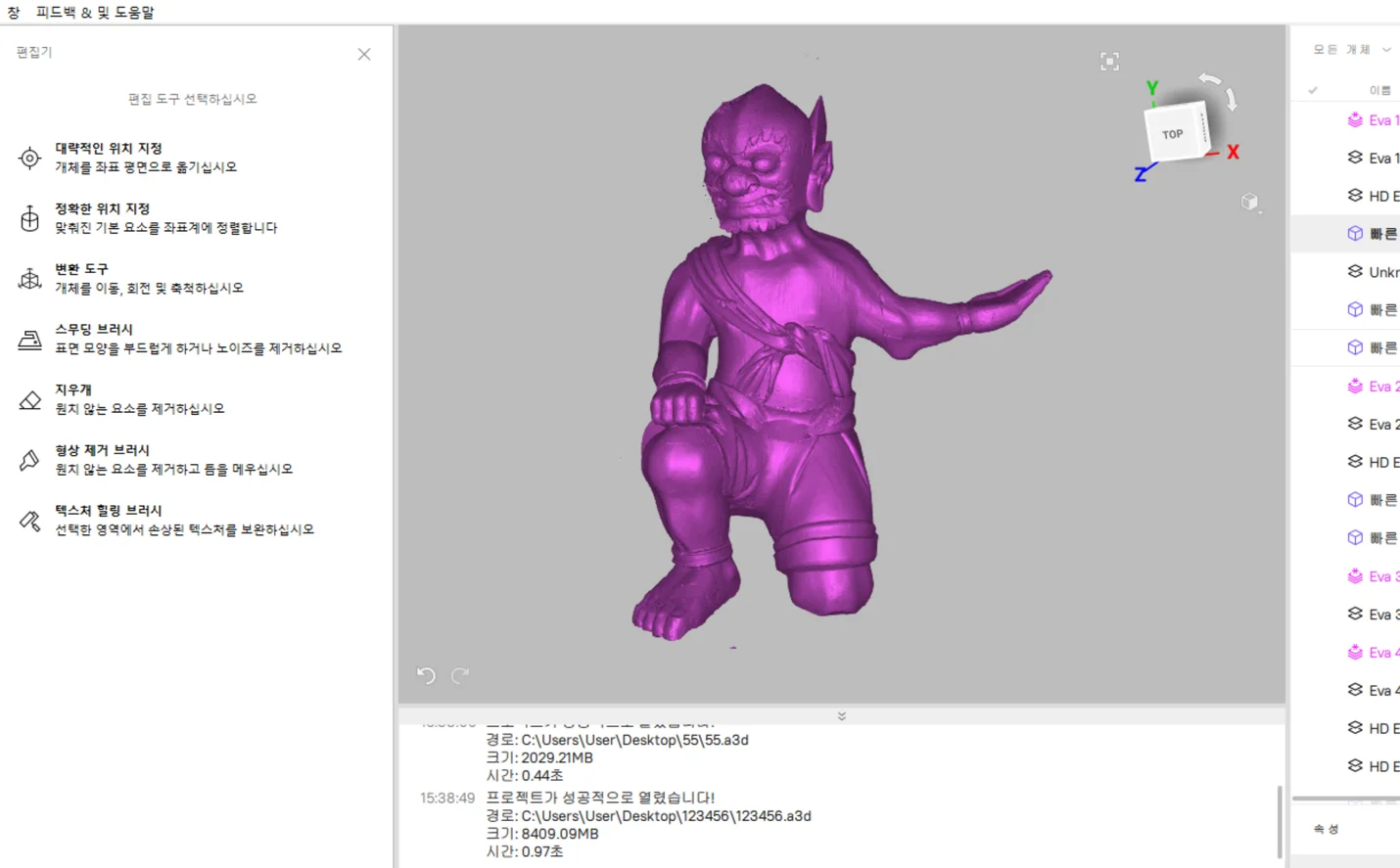Screen dimensions: 1400x868
Task: Click 개체를 좌표 평면으로 옮기십시오 description
Action: pyautogui.click(x=146, y=167)
